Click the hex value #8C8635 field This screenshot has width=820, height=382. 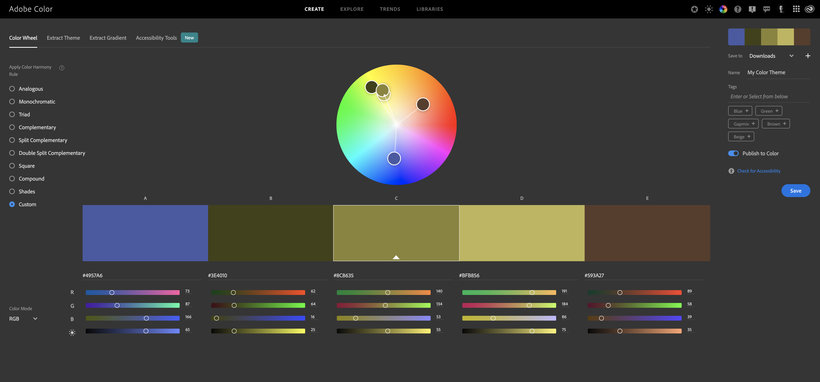point(392,275)
